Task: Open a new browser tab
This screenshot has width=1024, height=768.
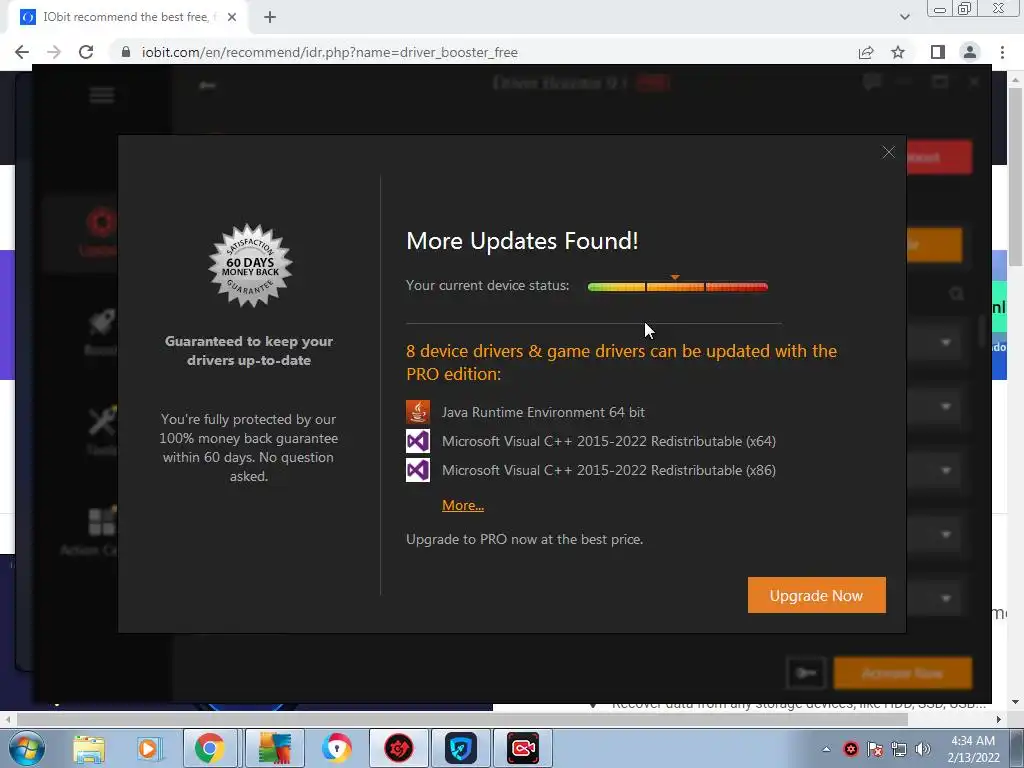Action: (270, 17)
